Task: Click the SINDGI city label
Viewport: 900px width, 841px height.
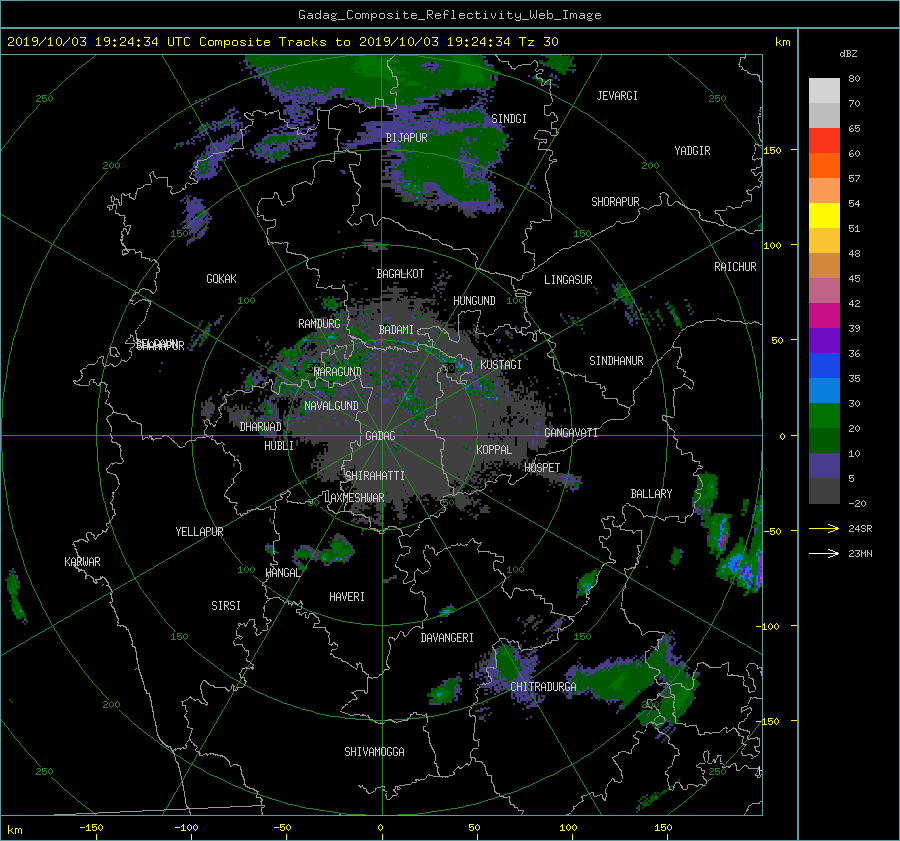Action: point(509,119)
